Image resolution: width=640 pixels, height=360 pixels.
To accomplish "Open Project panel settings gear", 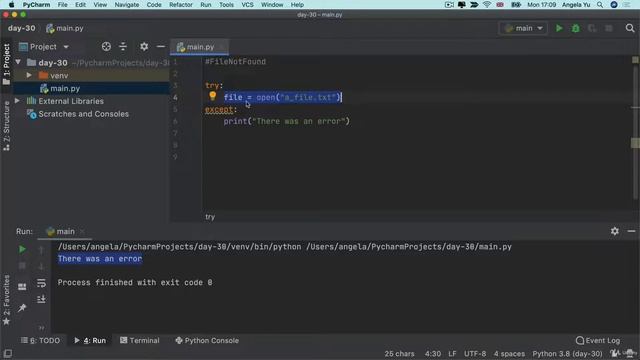I will pyautogui.click(x=144, y=47).
